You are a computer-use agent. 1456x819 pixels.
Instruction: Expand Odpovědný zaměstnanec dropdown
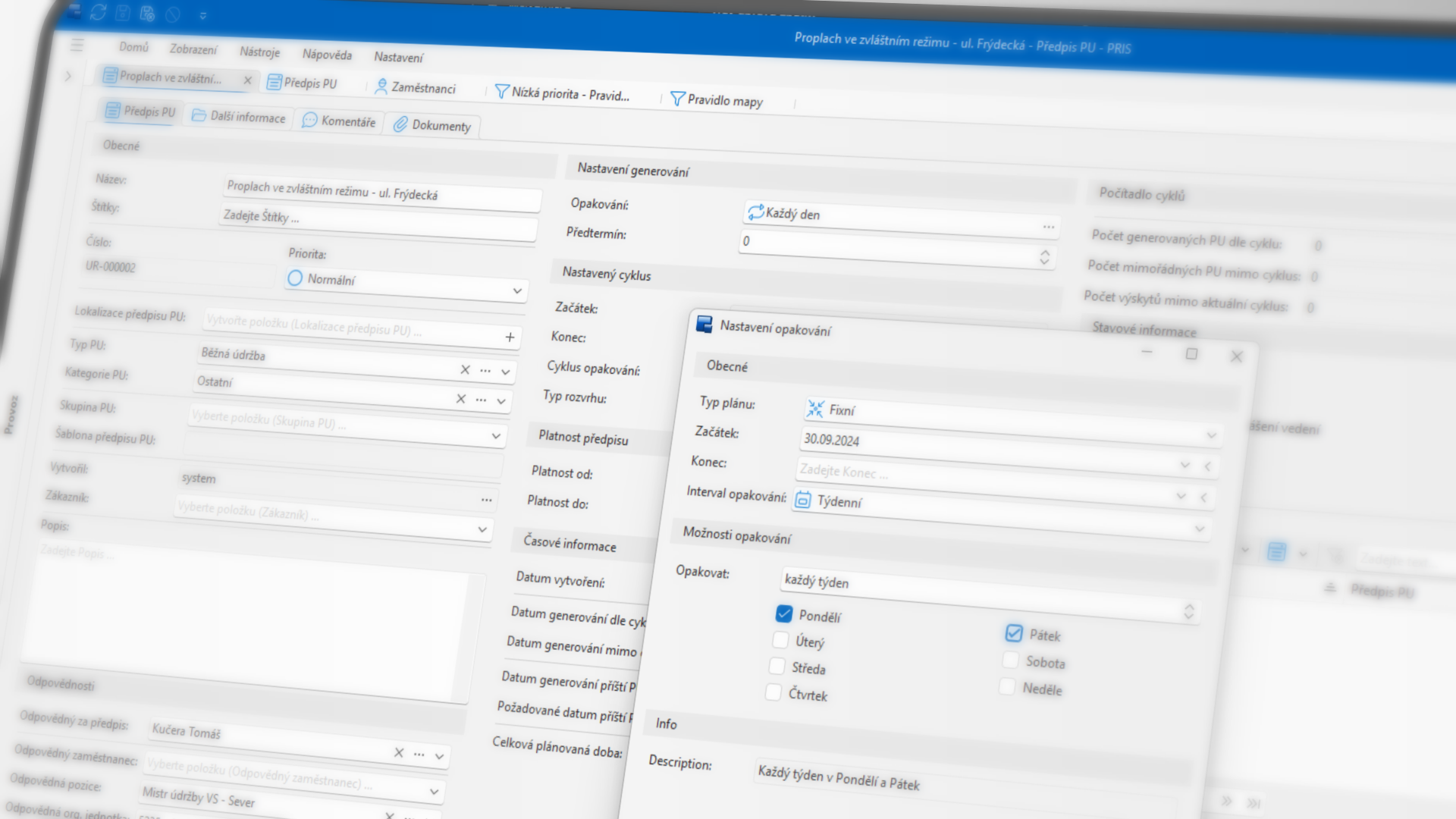[434, 791]
